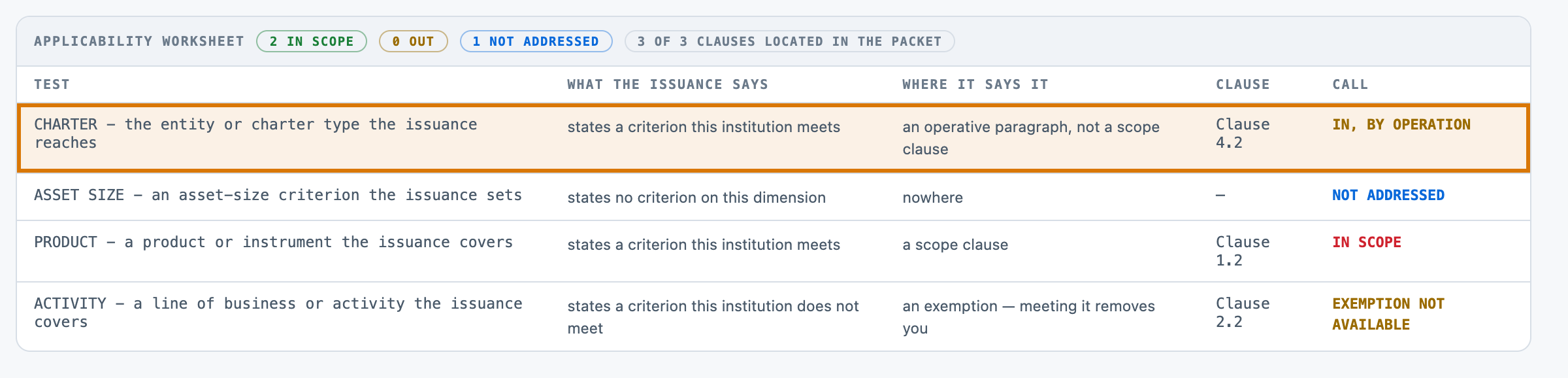
Task: Click 'WHAT THE ISSUANCE SAYS' column header
Action: pyautogui.click(x=667, y=84)
